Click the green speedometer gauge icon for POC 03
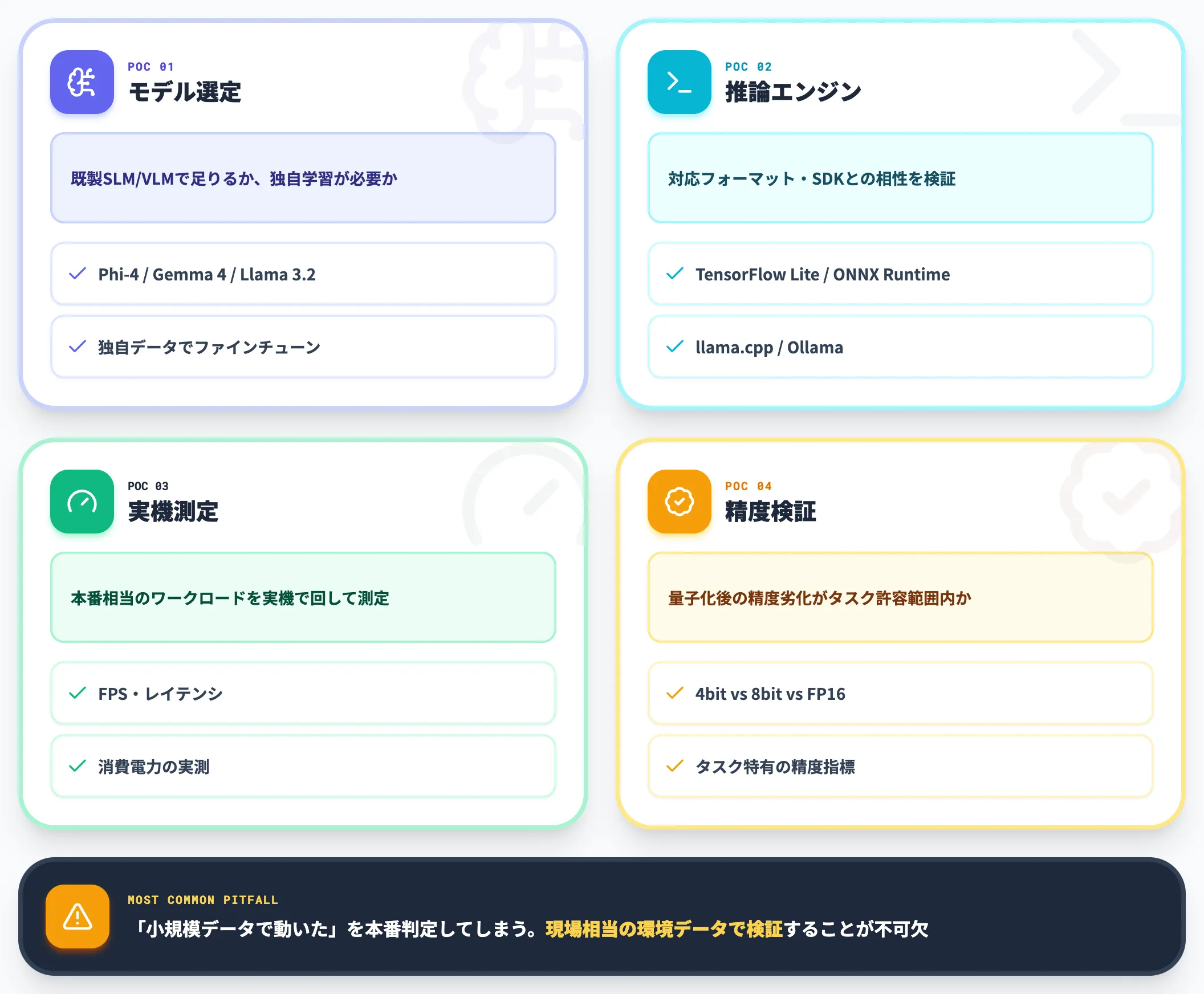The width and height of the screenshot is (1204, 994). [x=82, y=502]
